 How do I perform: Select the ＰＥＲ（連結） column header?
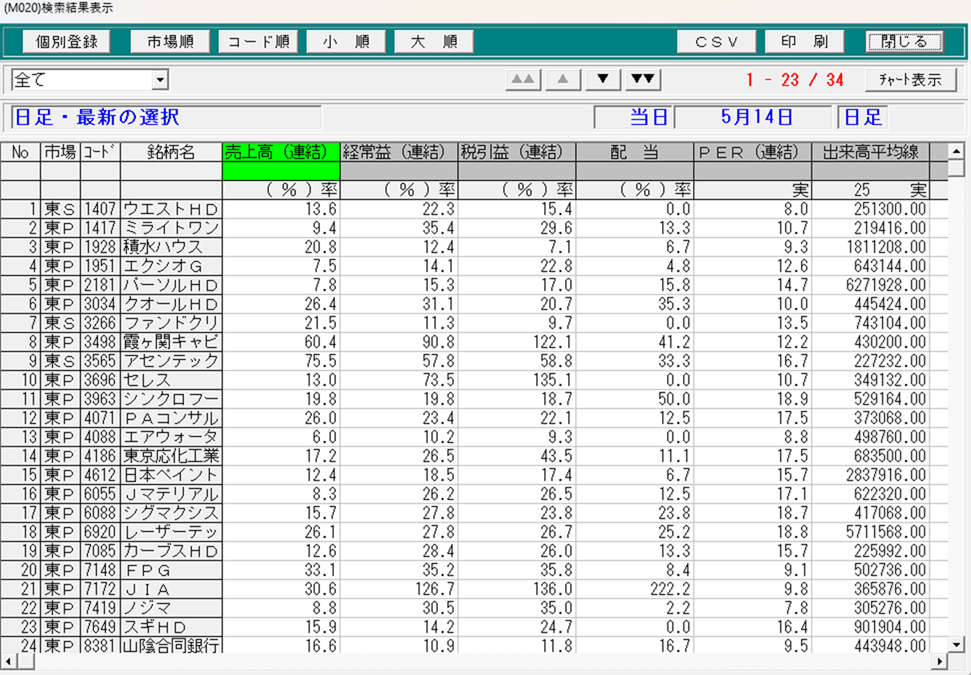click(752, 152)
